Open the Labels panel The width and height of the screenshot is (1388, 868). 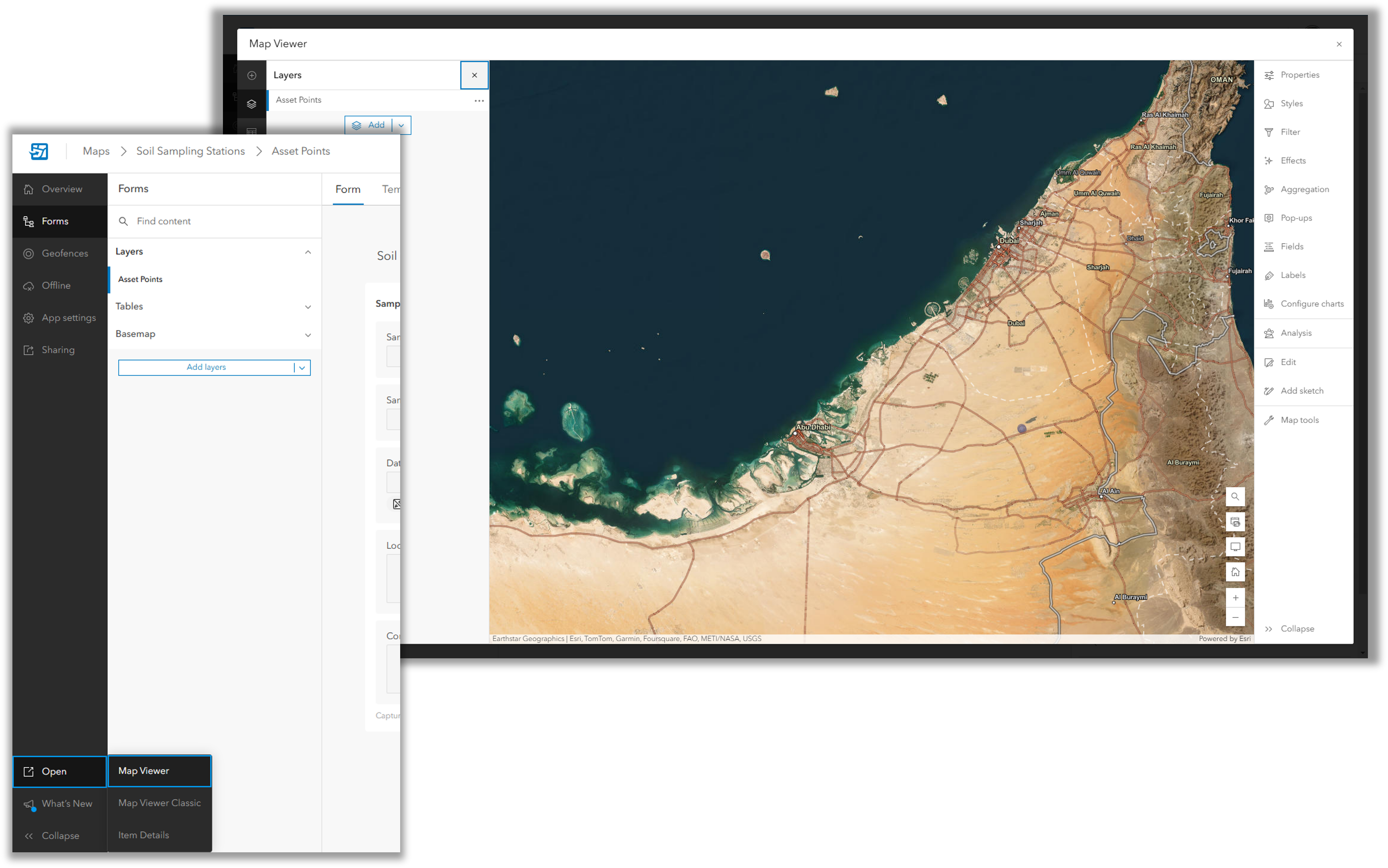1293,275
